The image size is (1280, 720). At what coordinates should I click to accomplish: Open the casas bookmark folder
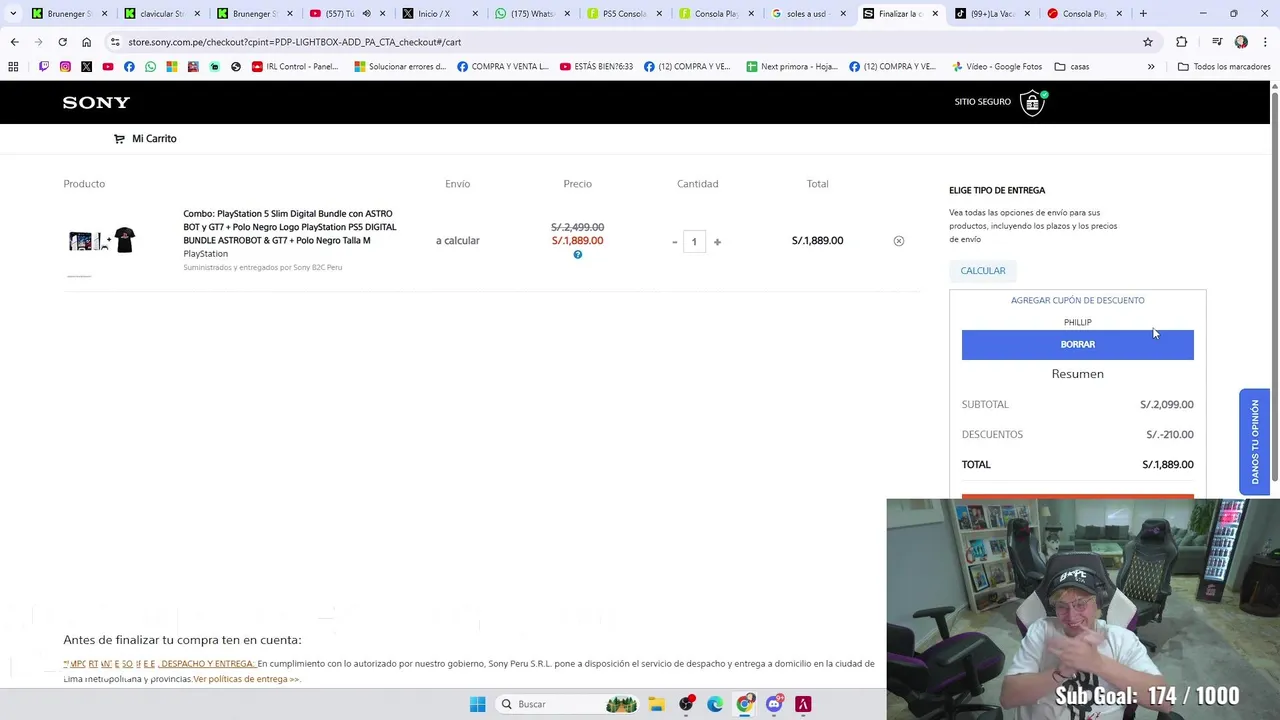[1072, 67]
